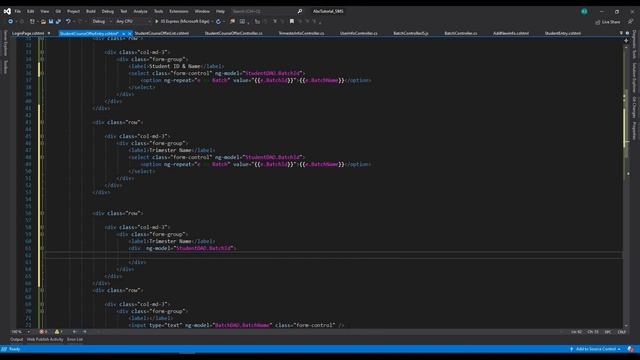Open the Analyze menu
Viewport: 640px width, 360px height.
pos(140,11)
